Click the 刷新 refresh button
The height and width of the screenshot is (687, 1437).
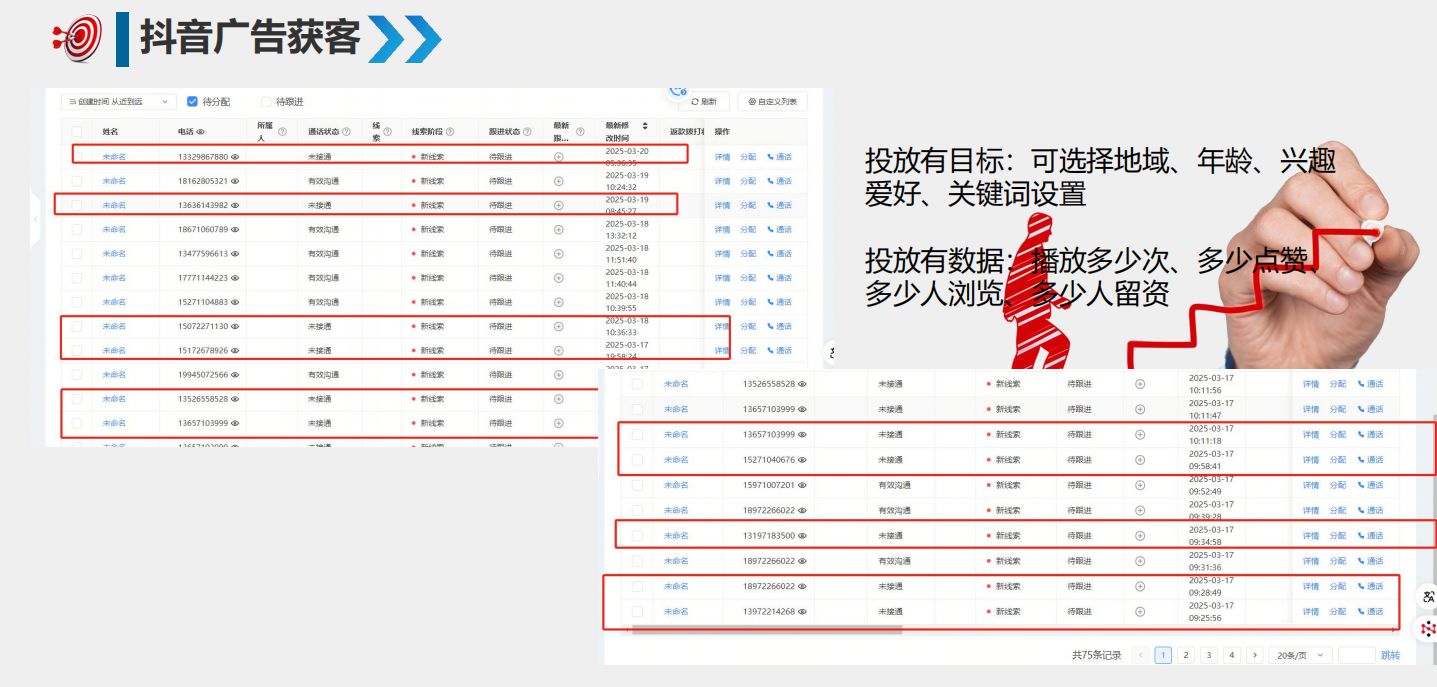704,102
